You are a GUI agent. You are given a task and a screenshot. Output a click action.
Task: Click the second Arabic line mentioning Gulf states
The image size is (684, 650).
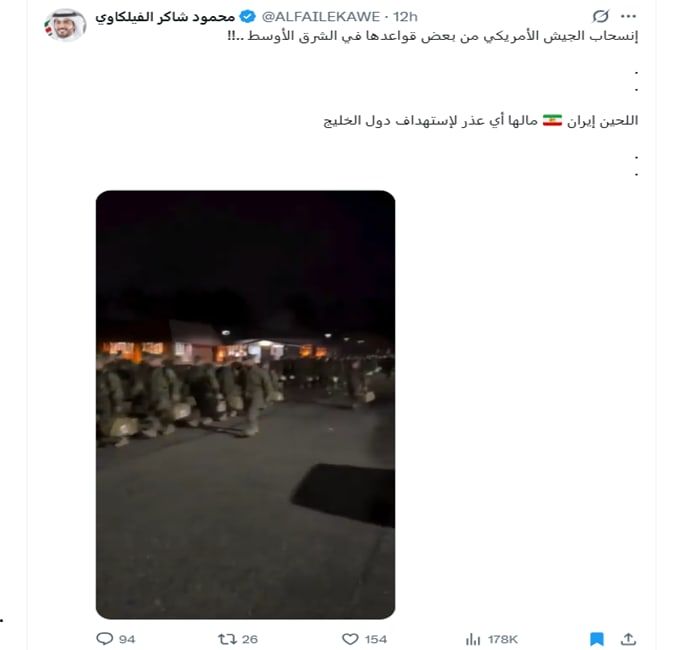click(481, 120)
